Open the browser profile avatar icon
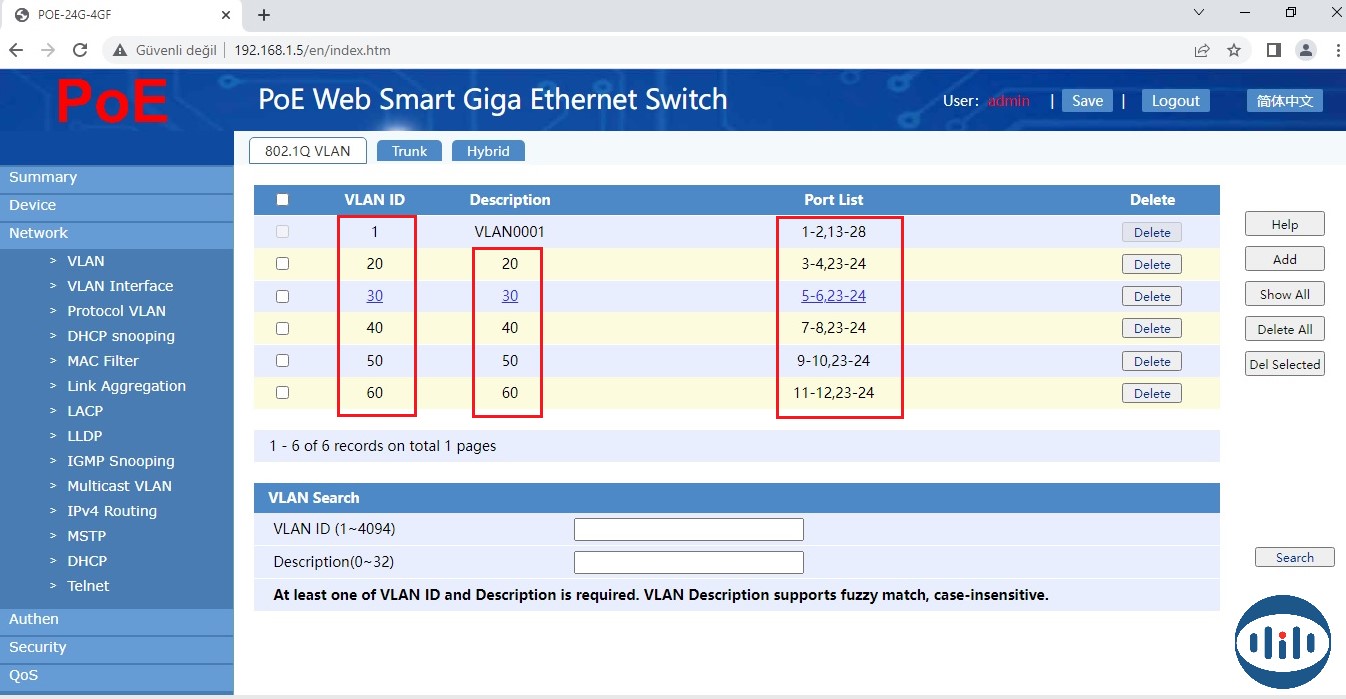Viewport: 1346px width, 699px height. click(x=1305, y=50)
